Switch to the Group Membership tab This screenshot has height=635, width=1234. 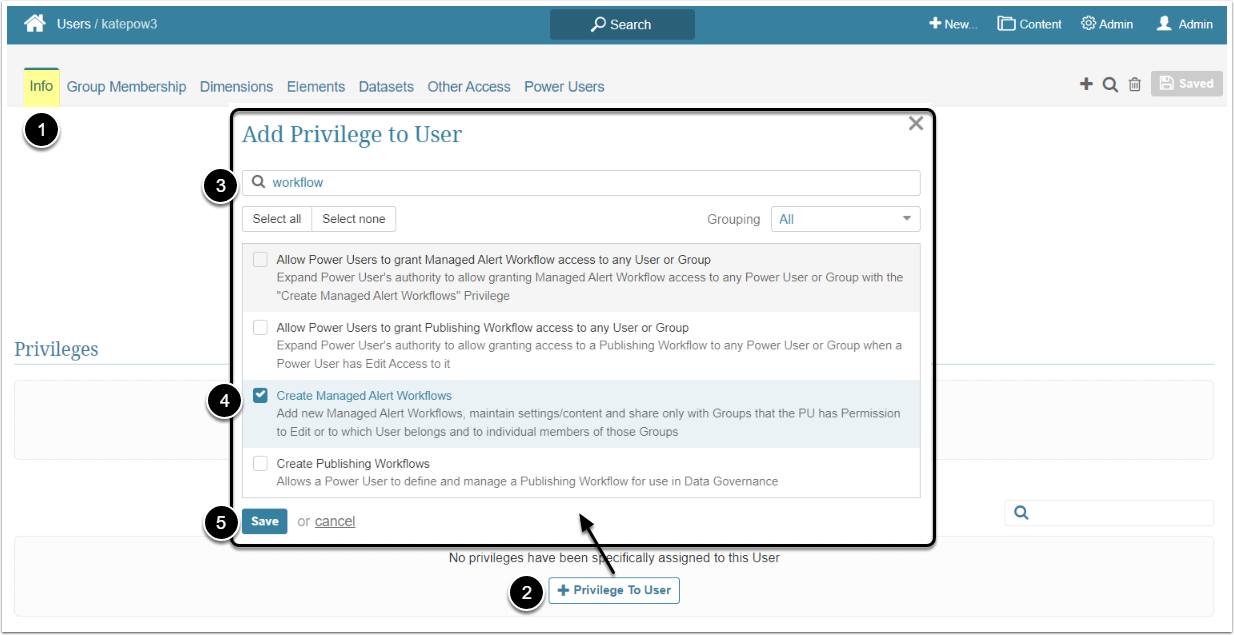click(x=126, y=87)
